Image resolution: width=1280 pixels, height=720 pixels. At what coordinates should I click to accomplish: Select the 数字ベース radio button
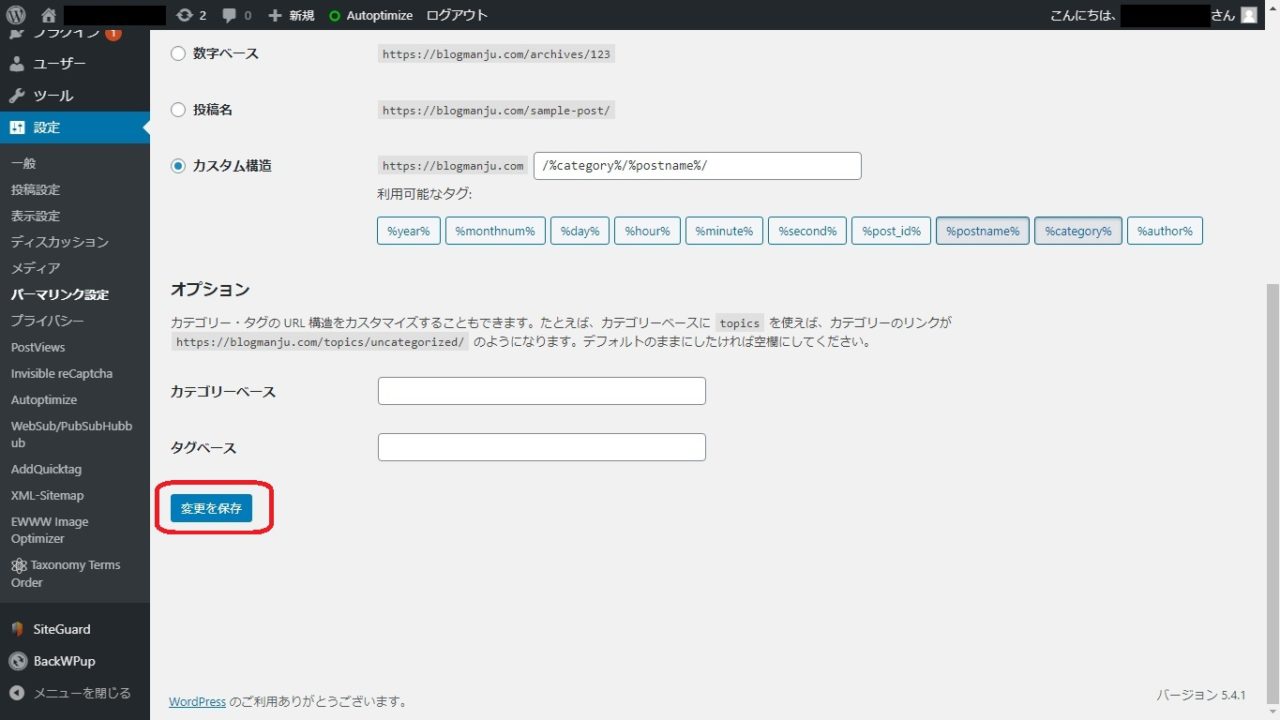click(178, 54)
